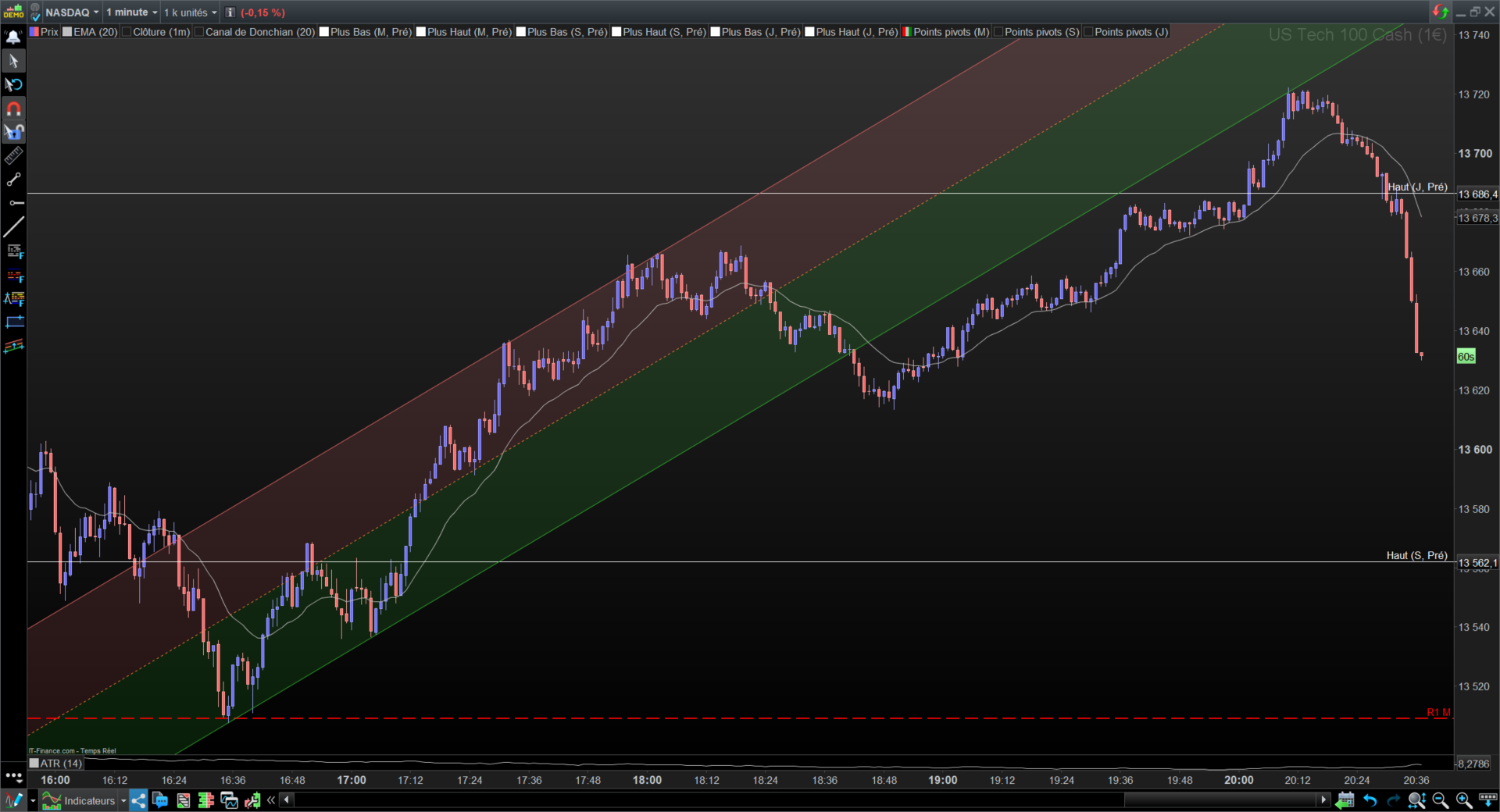Open the alerts bell icon
This screenshot has width=1500, height=812.
pos(13,37)
